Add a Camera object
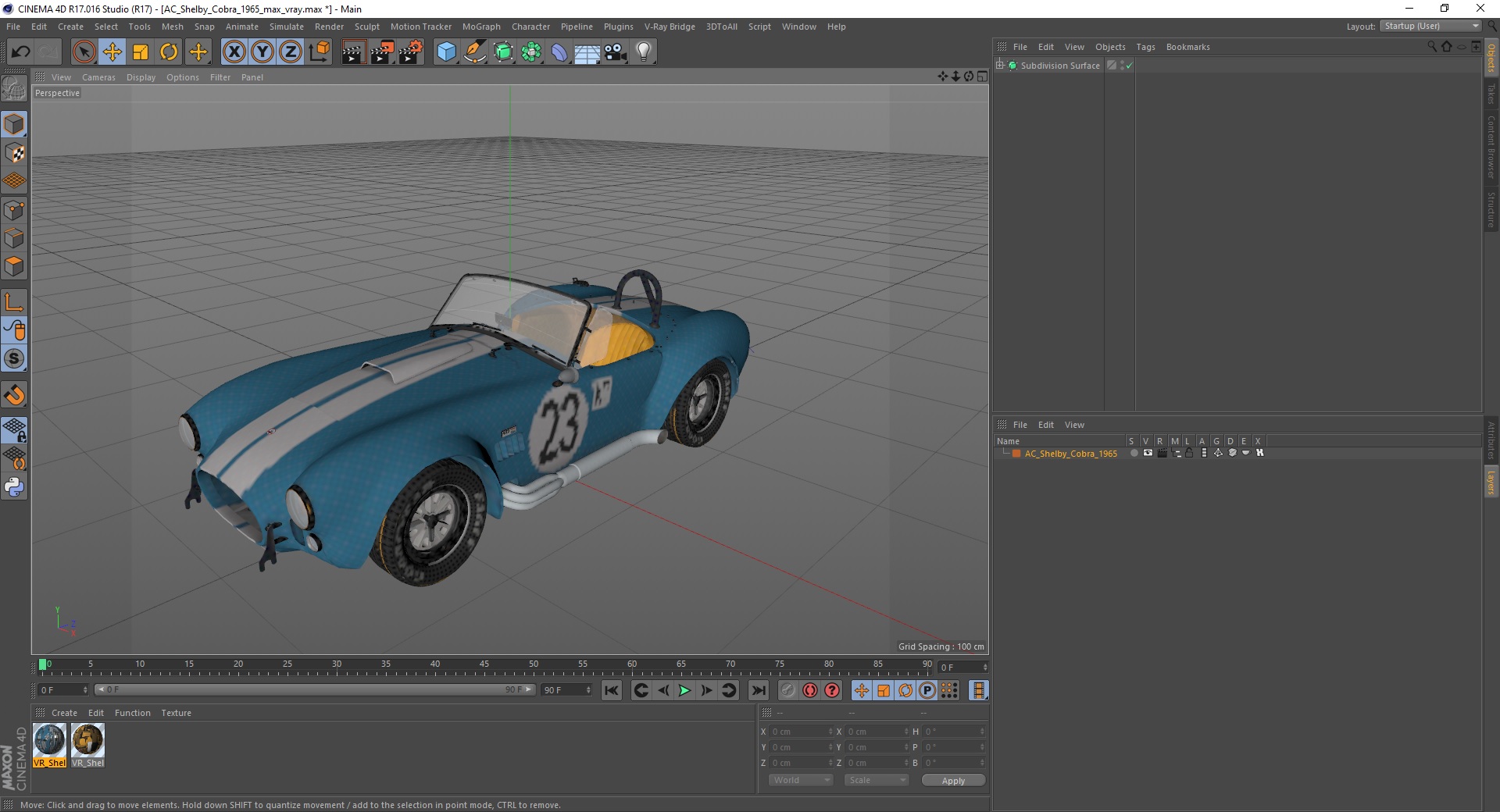 (616, 52)
